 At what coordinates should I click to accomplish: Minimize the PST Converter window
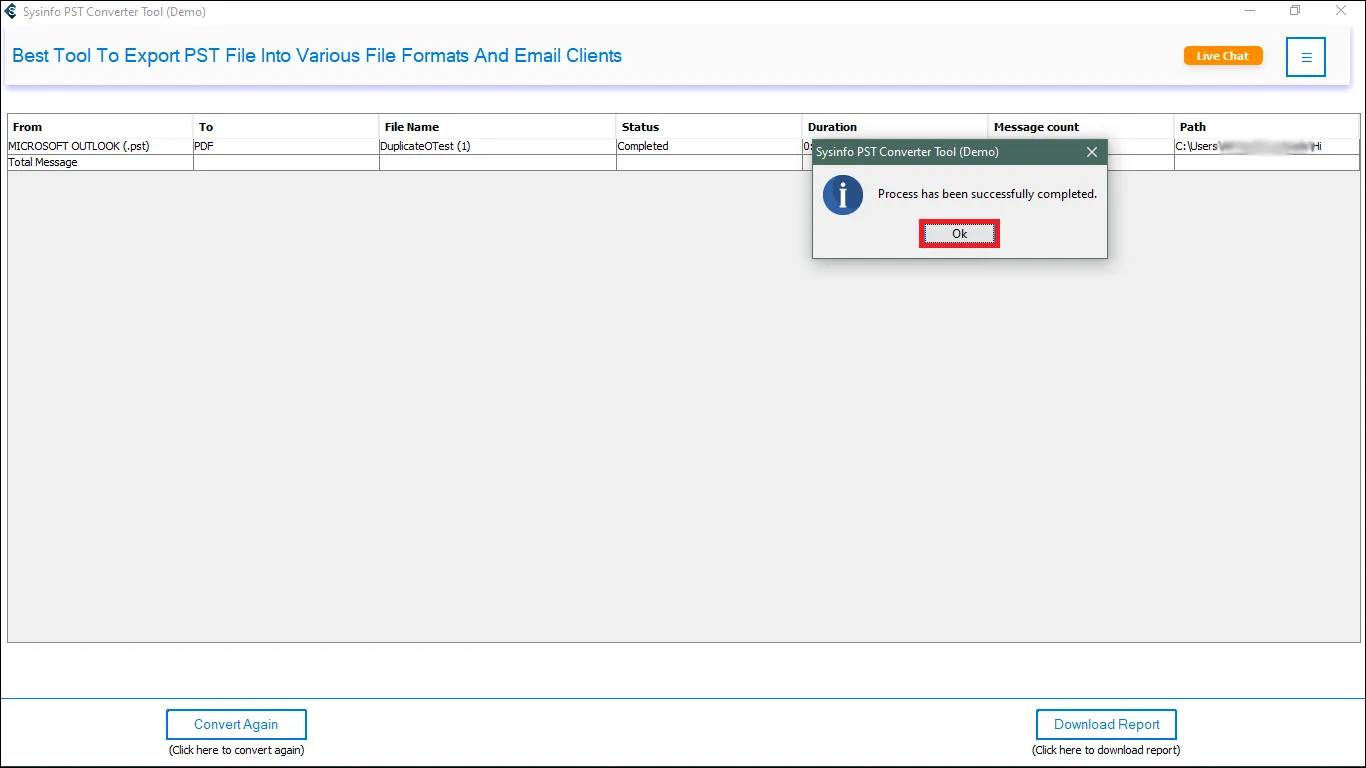pos(1251,11)
